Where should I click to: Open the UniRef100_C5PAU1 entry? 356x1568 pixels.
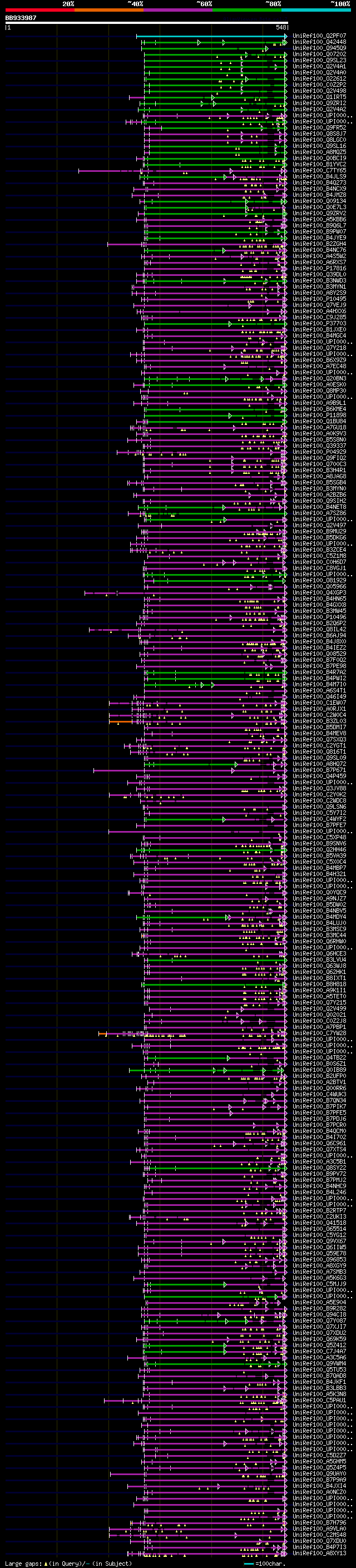click(319, 1400)
